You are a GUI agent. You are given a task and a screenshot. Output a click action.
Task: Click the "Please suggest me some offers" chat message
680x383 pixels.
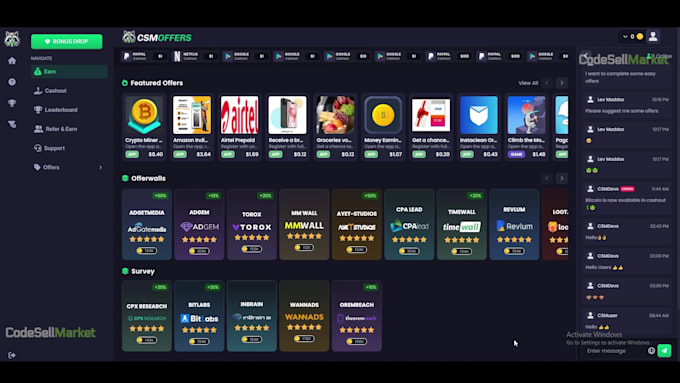click(621, 111)
